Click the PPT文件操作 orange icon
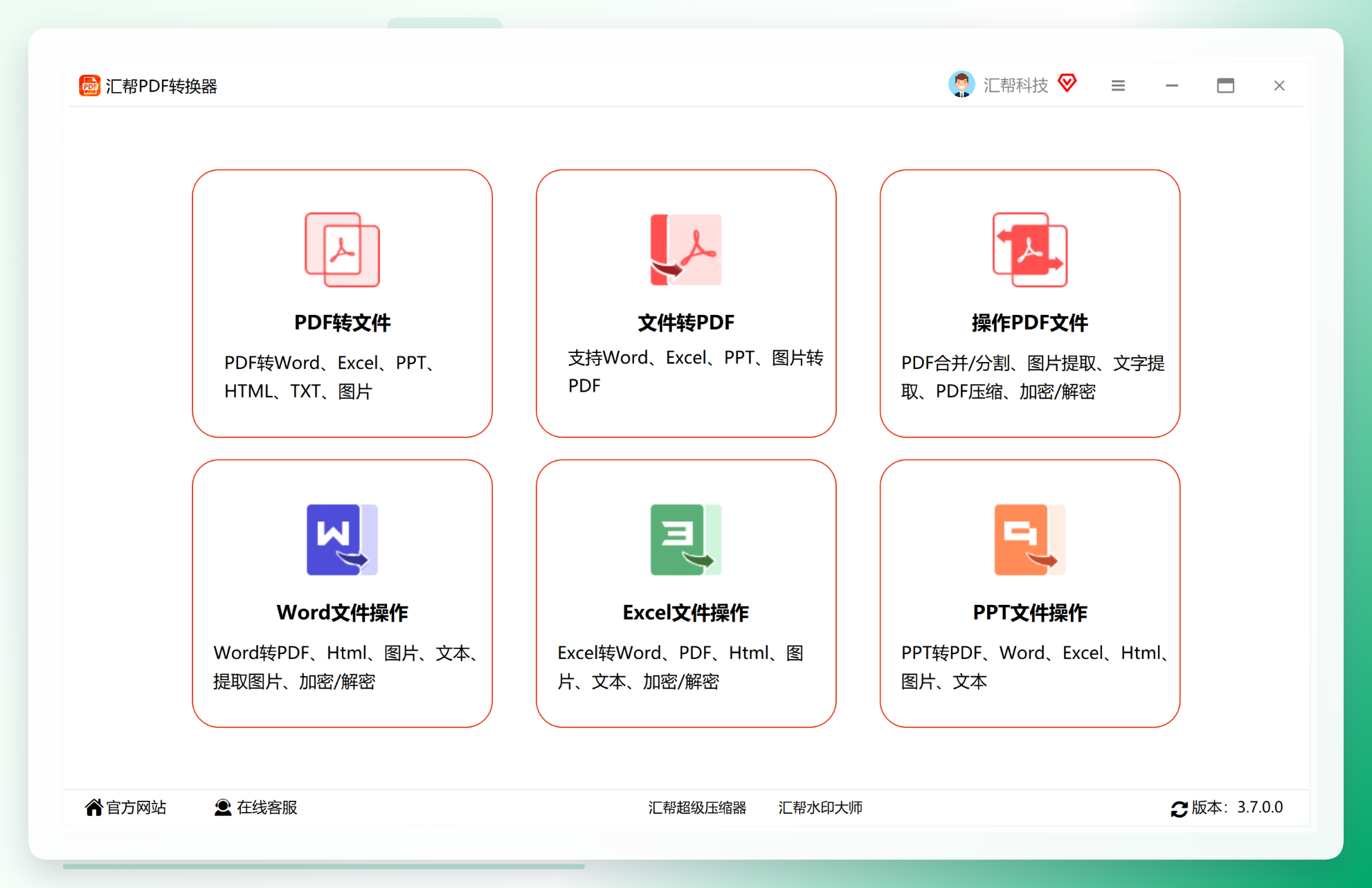The height and width of the screenshot is (888, 1372). point(1029,540)
